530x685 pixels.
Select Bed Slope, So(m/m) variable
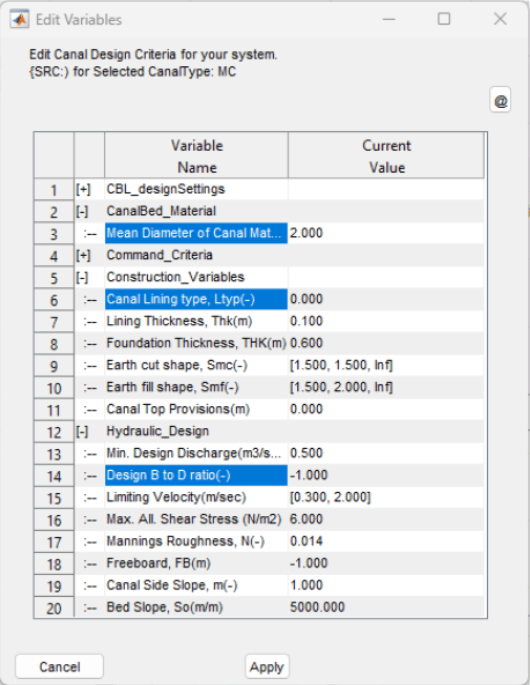[x=196, y=607]
